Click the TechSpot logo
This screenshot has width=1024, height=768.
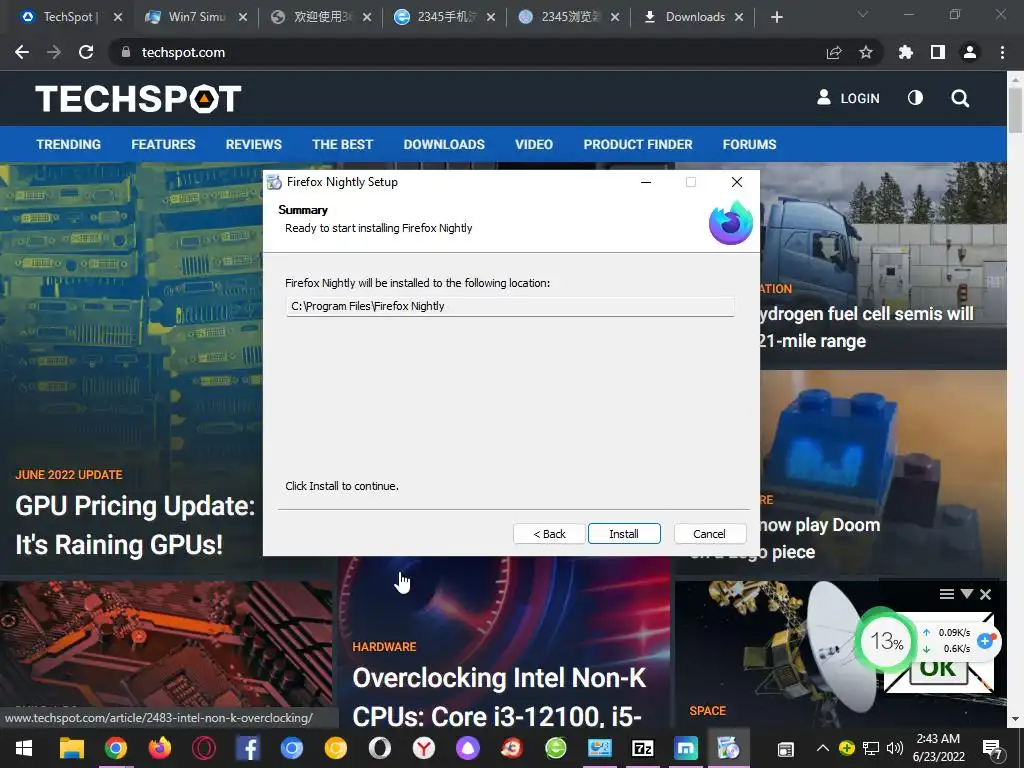coord(138,99)
